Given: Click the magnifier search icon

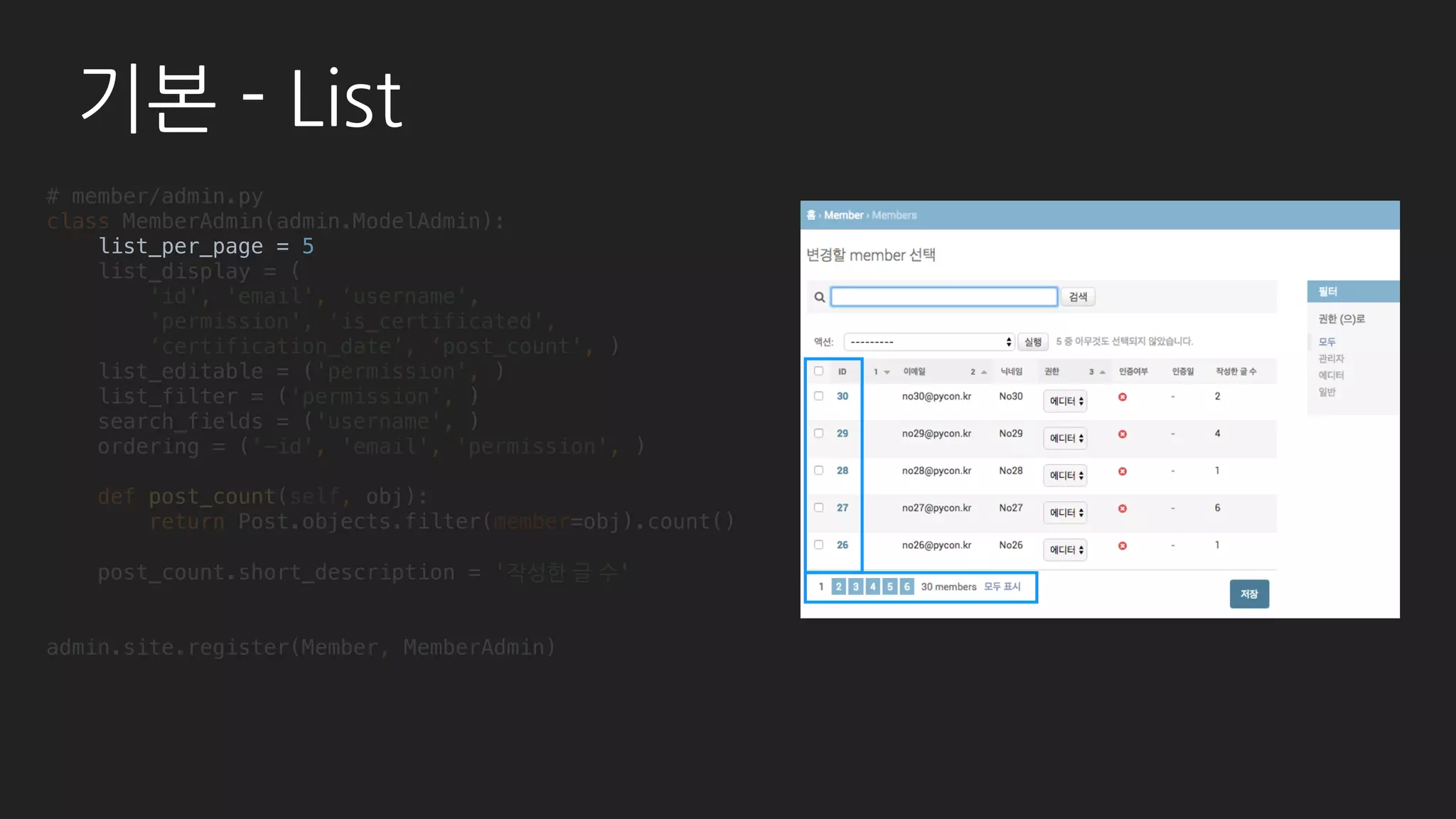Looking at the screenshot, I should pyautogui.click(x=820, y=297).
